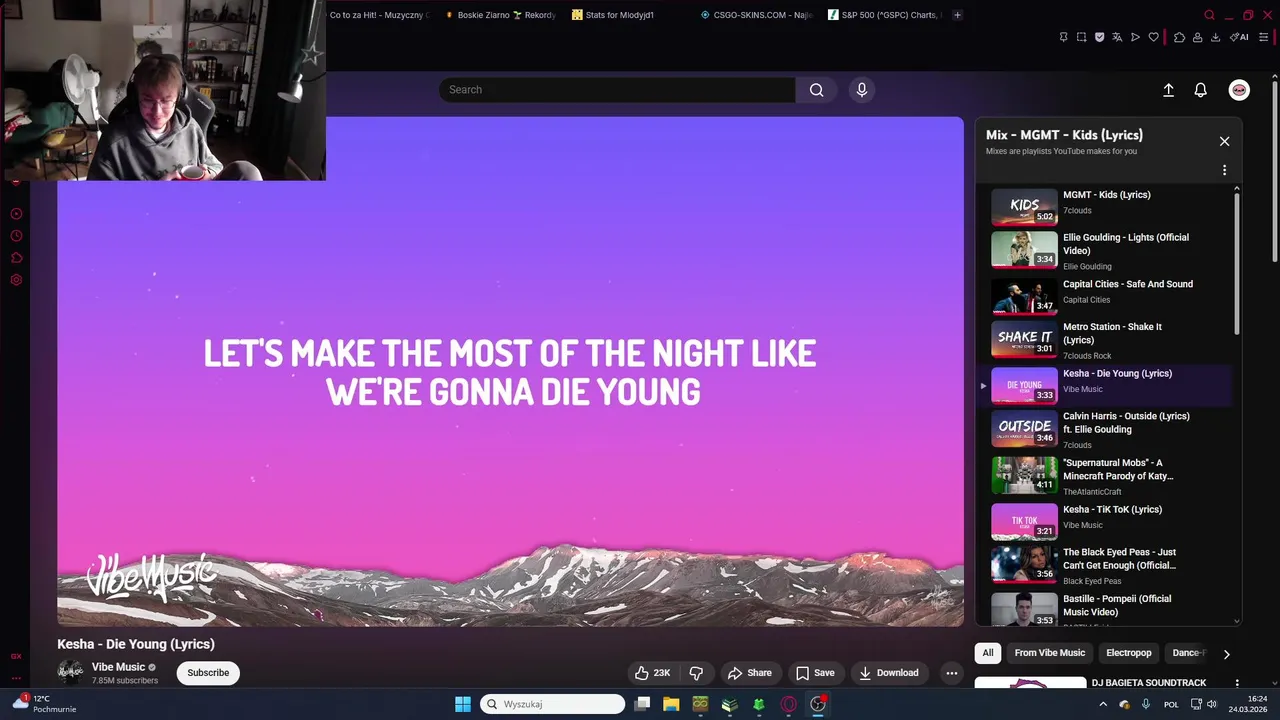This screenshot has width=1280, height=720.
Task: Open Opera AI assistant button
Action: (1240, 37)
